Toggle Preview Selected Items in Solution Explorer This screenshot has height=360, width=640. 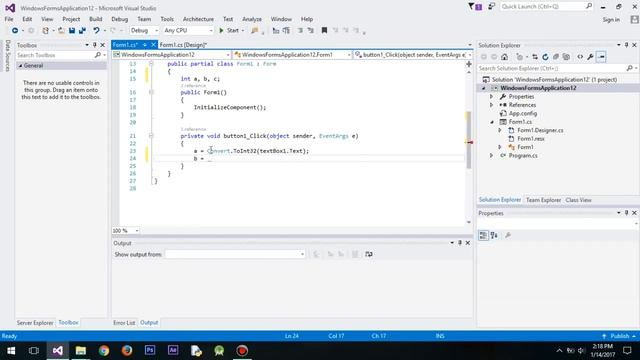pos(601,57)
